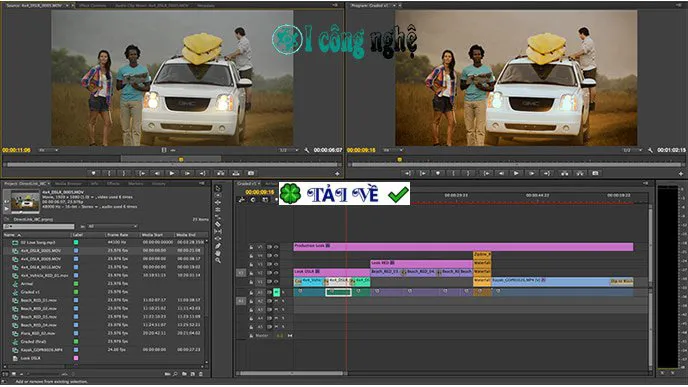Switch to Audio Clip Mixer tab
688x387 pixels.
(x=151, y=6)
